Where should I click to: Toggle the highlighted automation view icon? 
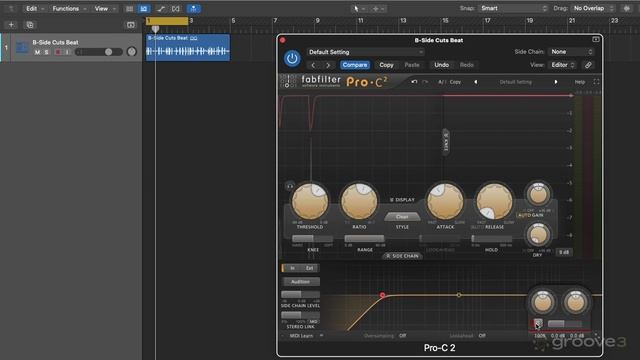tap(144, 9)
